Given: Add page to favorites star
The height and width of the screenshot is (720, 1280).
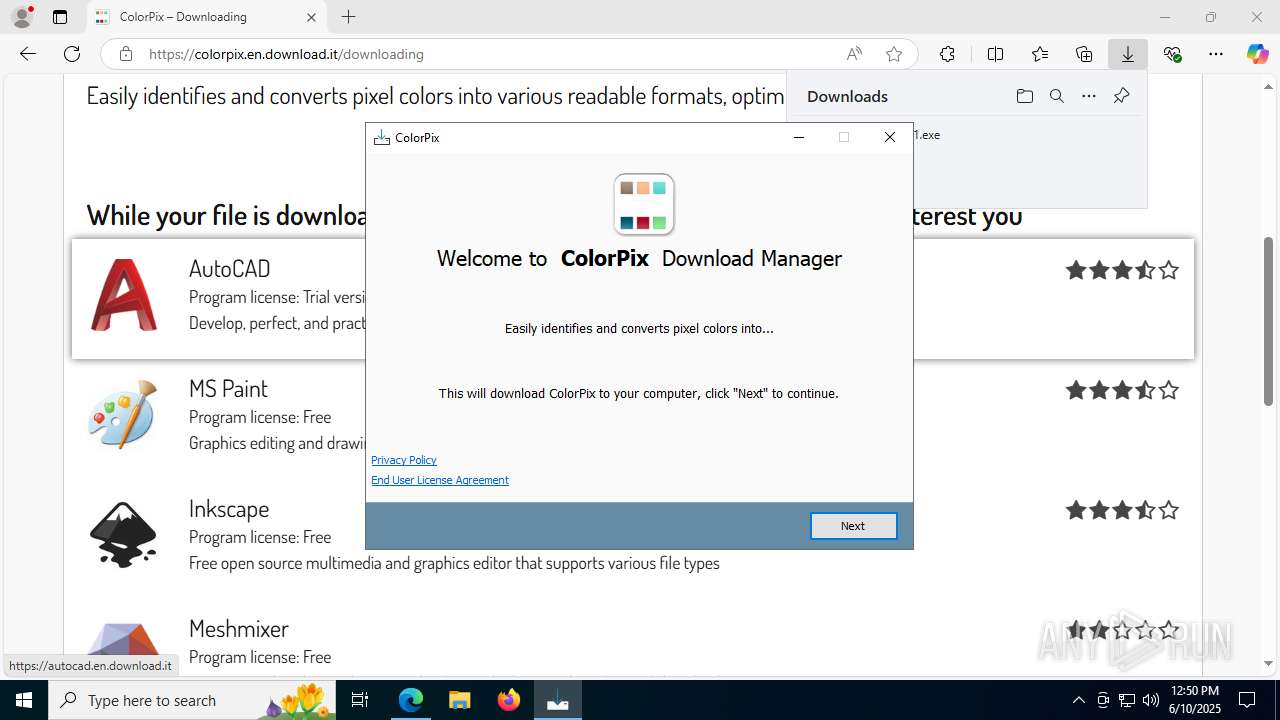Looking at the screenshot, I should click(894, 54).
